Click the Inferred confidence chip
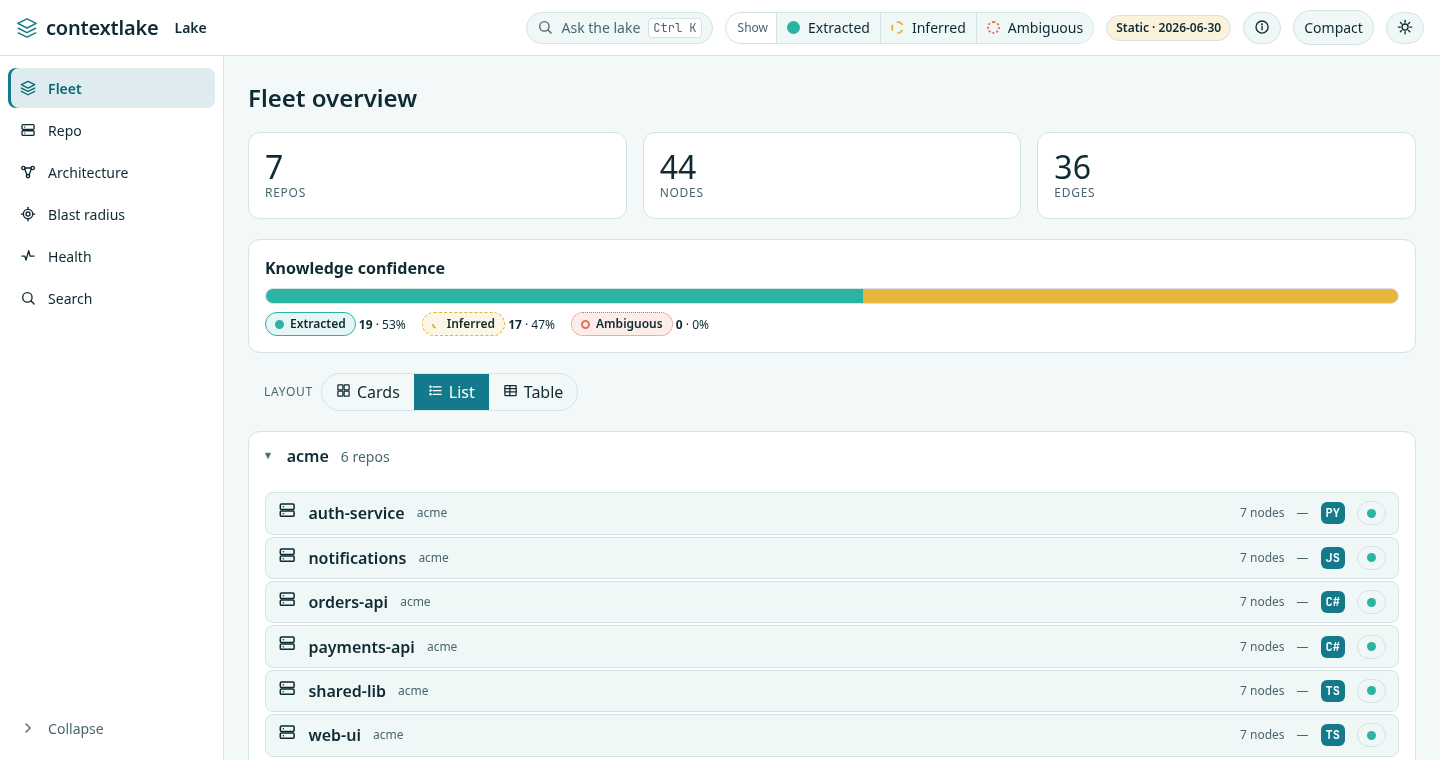The width and height of the screenshot is (1440, 760). pos(463,324)
